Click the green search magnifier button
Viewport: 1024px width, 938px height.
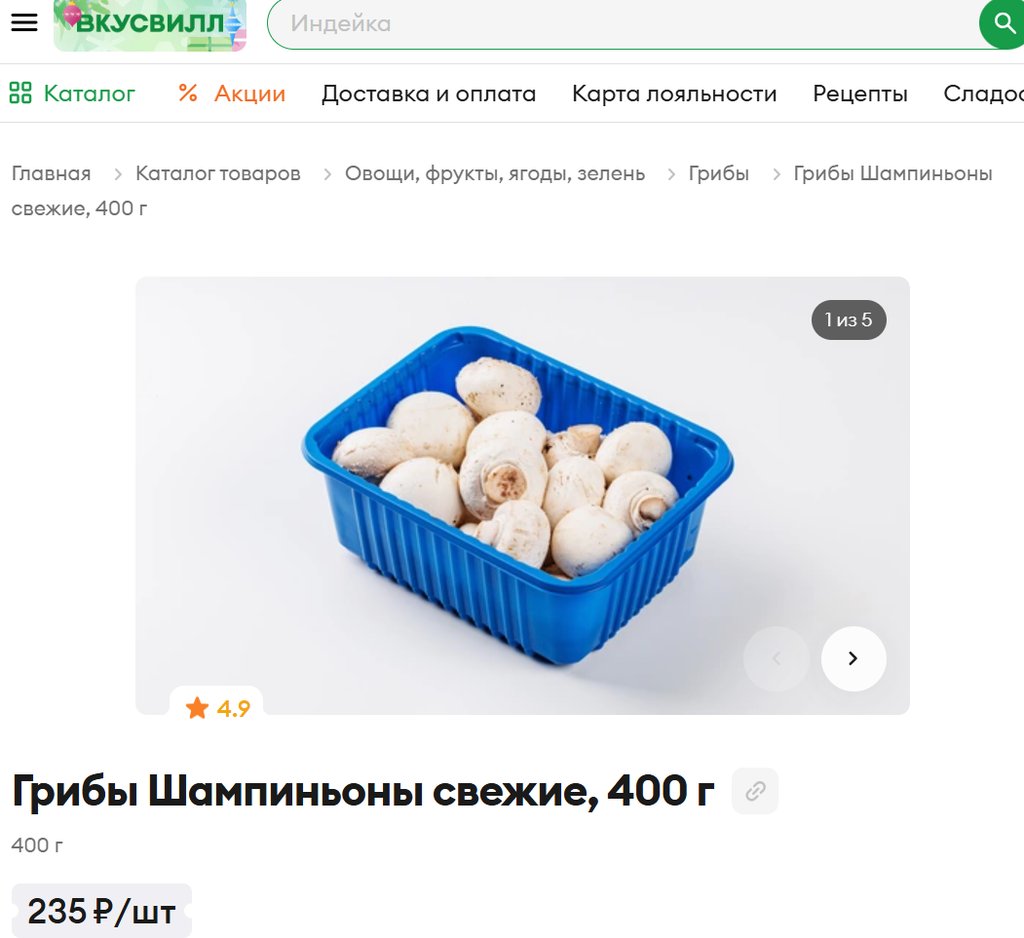1002,24
